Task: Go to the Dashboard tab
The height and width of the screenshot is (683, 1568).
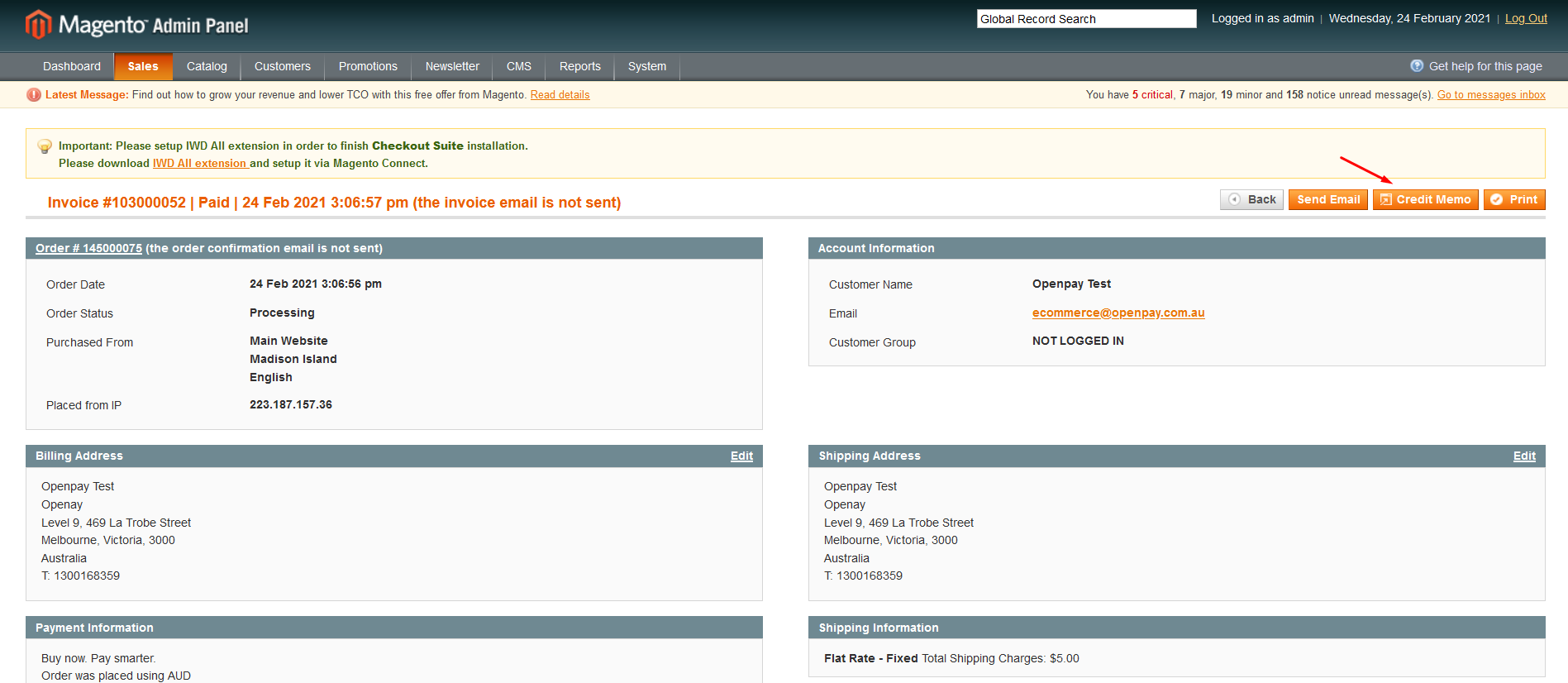Action: [x=72, y=66]
